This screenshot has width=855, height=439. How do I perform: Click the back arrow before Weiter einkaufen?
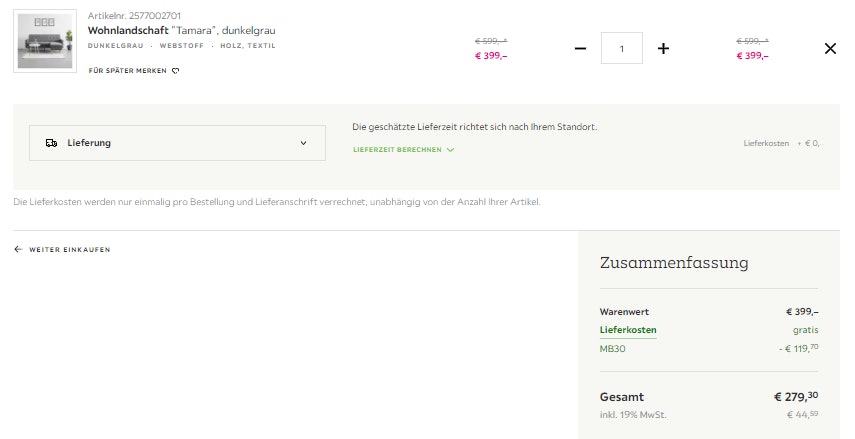(x=18, y=249)
